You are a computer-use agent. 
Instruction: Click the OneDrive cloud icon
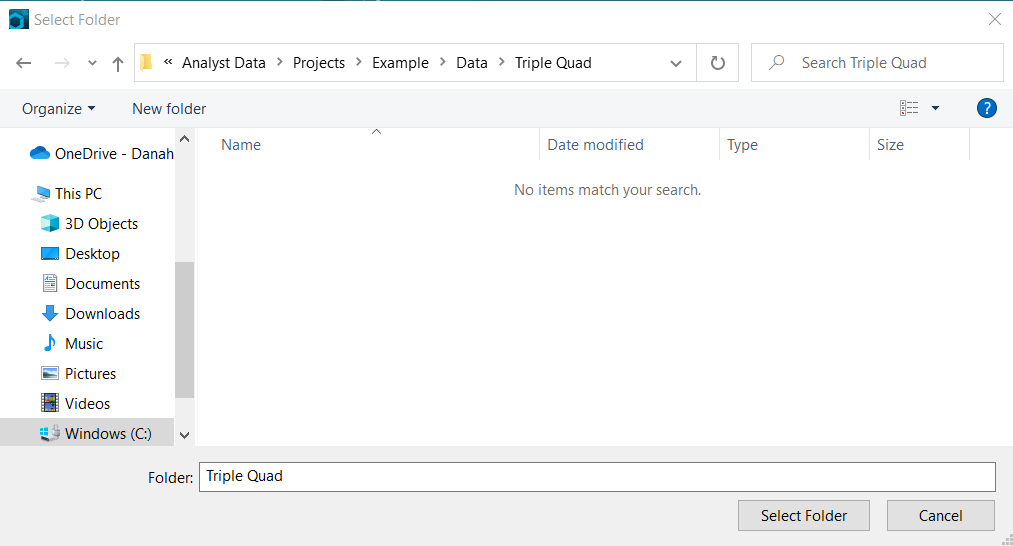click(40, 152)
